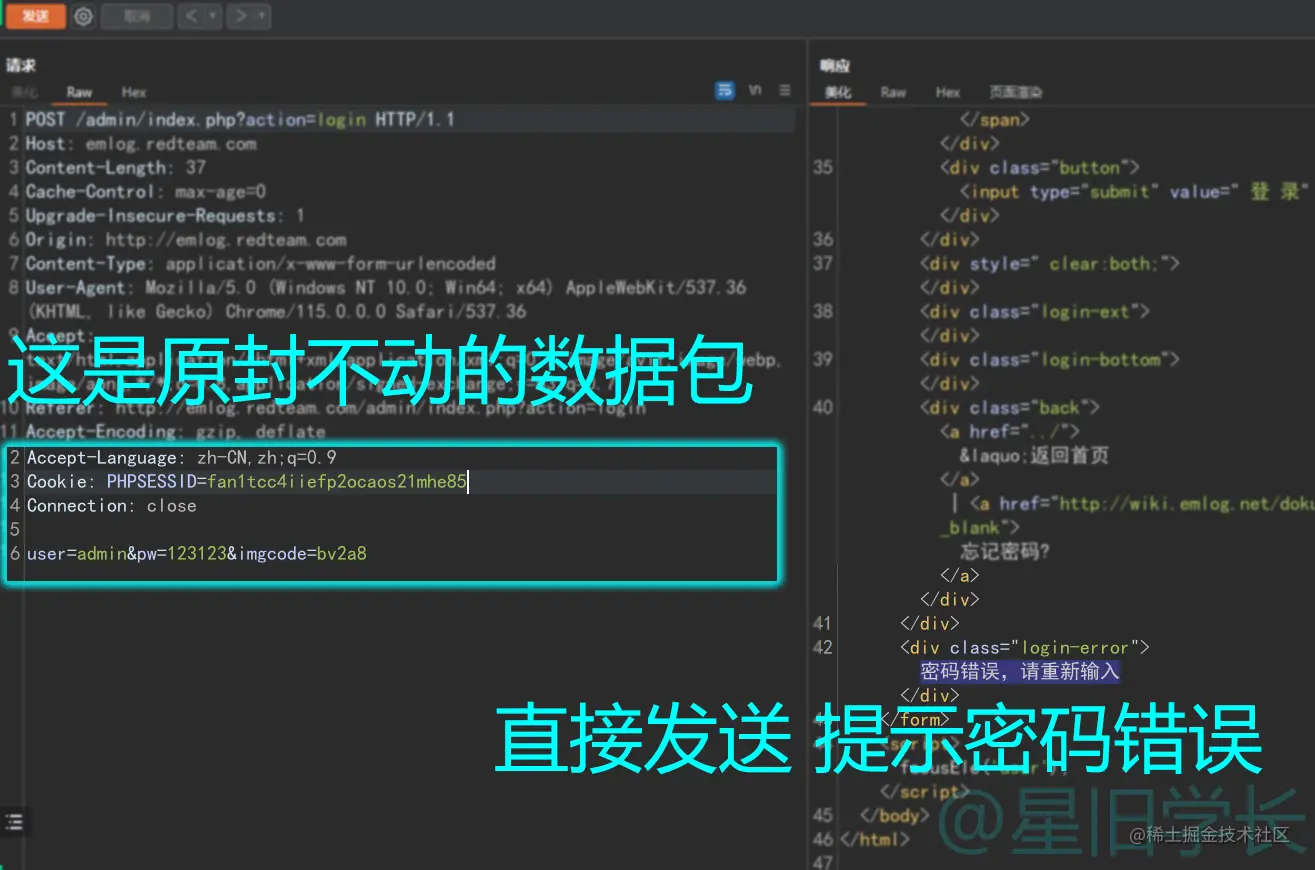Switch the response panel to the Raw tab
Viewport: 1315px width, 870px height.
(x=893, y=92)
